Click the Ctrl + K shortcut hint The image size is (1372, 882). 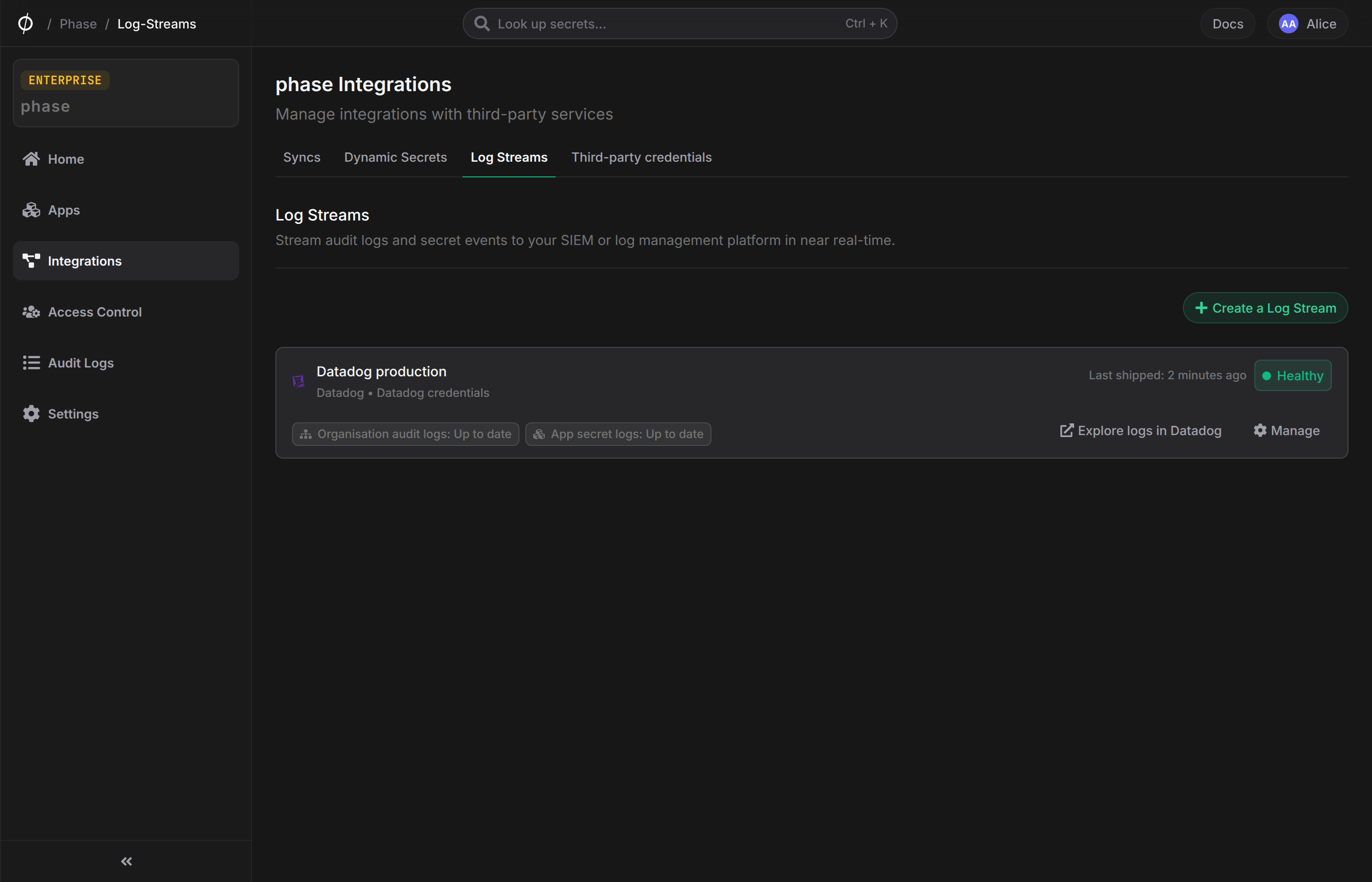point(866,24)
